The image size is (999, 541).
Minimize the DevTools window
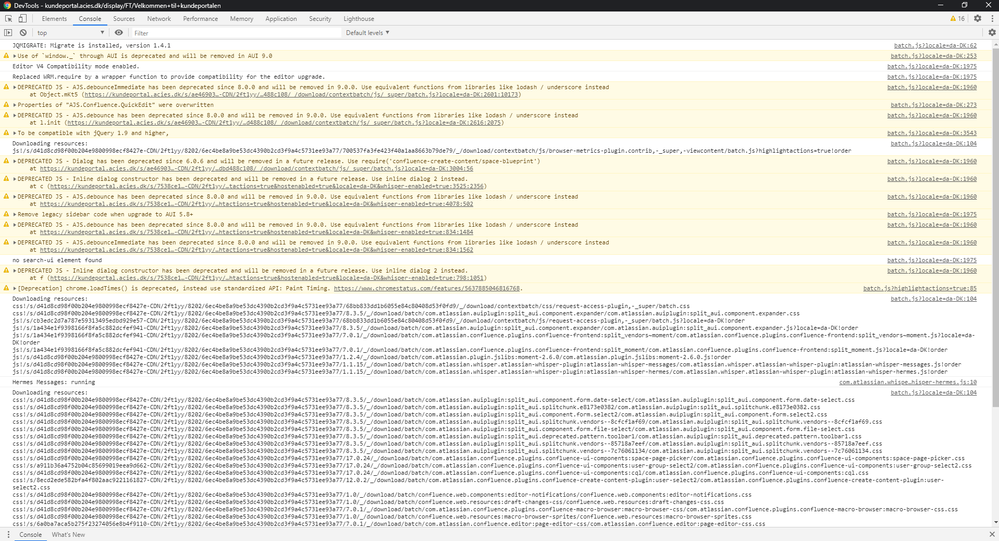point(940,5)
